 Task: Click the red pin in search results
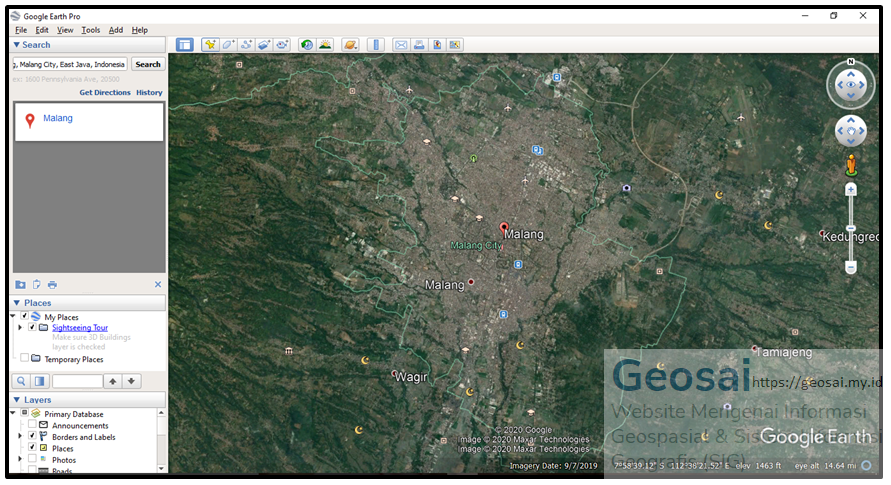tap(30, 120)
